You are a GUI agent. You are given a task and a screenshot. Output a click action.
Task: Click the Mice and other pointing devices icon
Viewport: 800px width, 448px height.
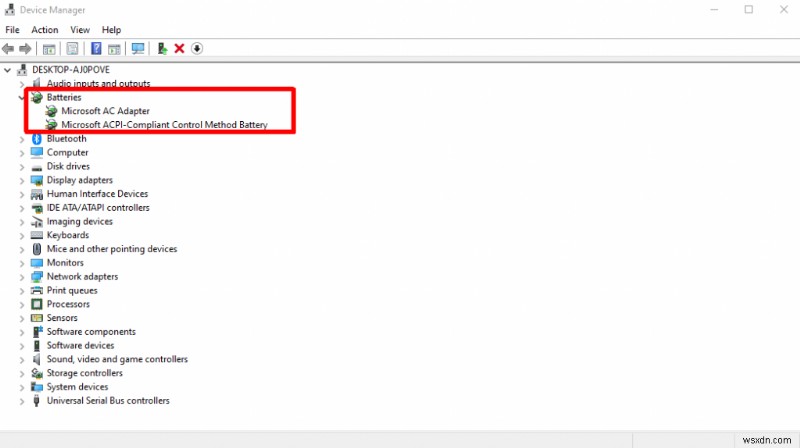[37, 249]
